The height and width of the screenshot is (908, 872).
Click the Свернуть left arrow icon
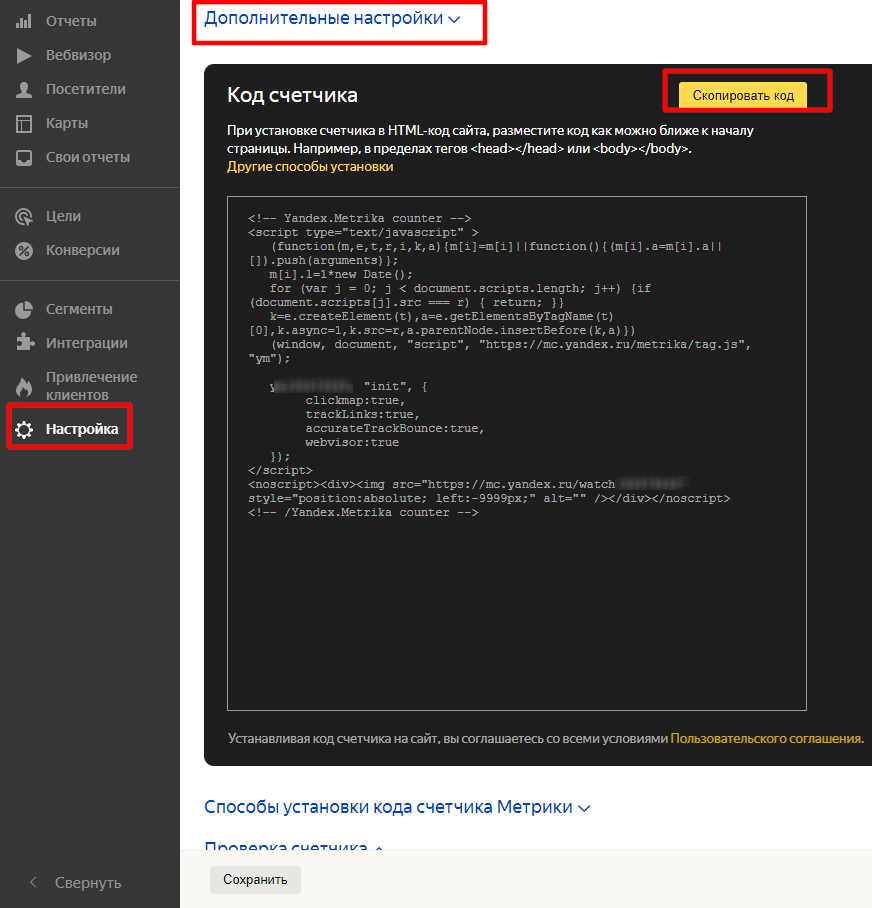click(33, 883)
